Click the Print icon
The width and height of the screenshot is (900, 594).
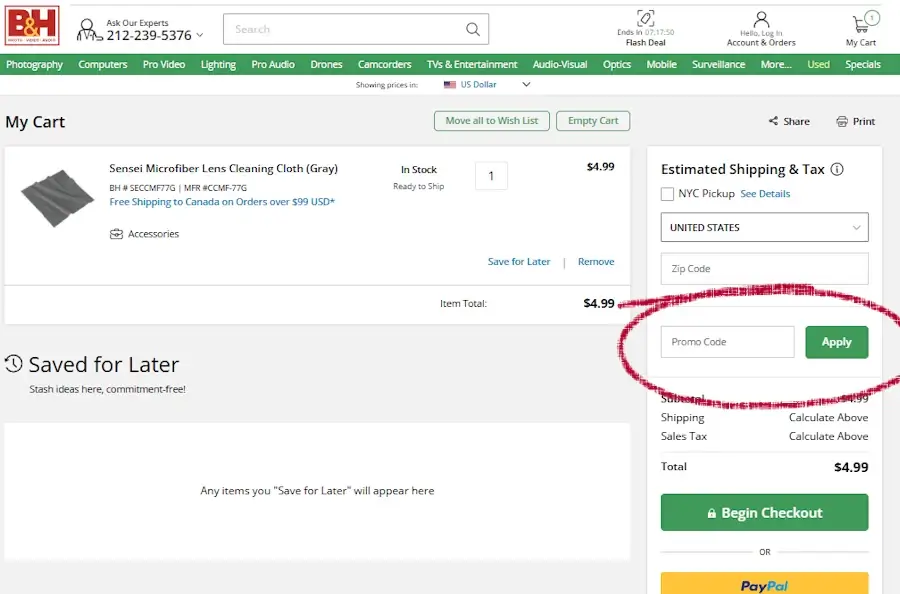pyautogui.click(x=842, y=121)
